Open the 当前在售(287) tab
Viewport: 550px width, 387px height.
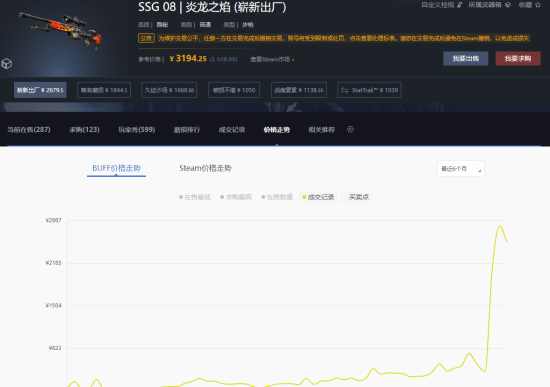pos(29,130)
